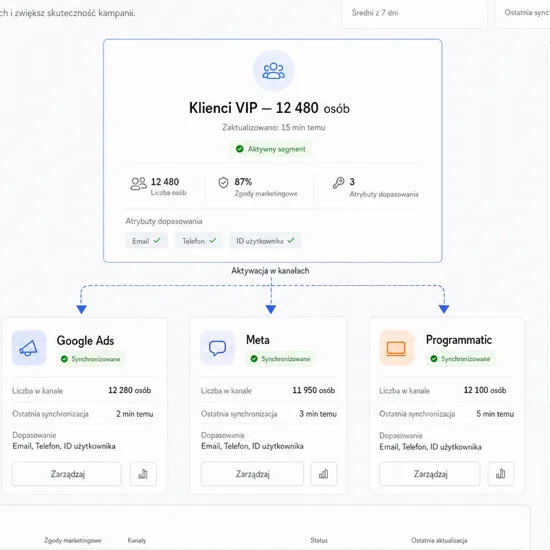
Task: Click the Zgody marketingowe column header
Action: tap(73, 540)
